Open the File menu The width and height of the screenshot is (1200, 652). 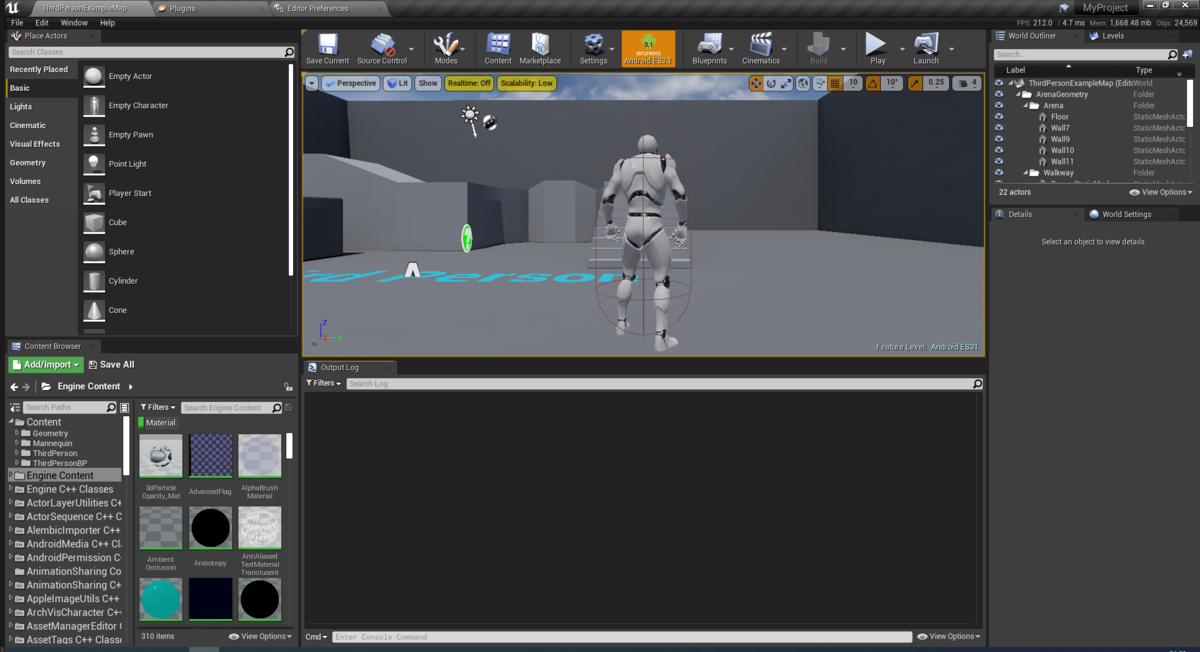tap(17, 22)
